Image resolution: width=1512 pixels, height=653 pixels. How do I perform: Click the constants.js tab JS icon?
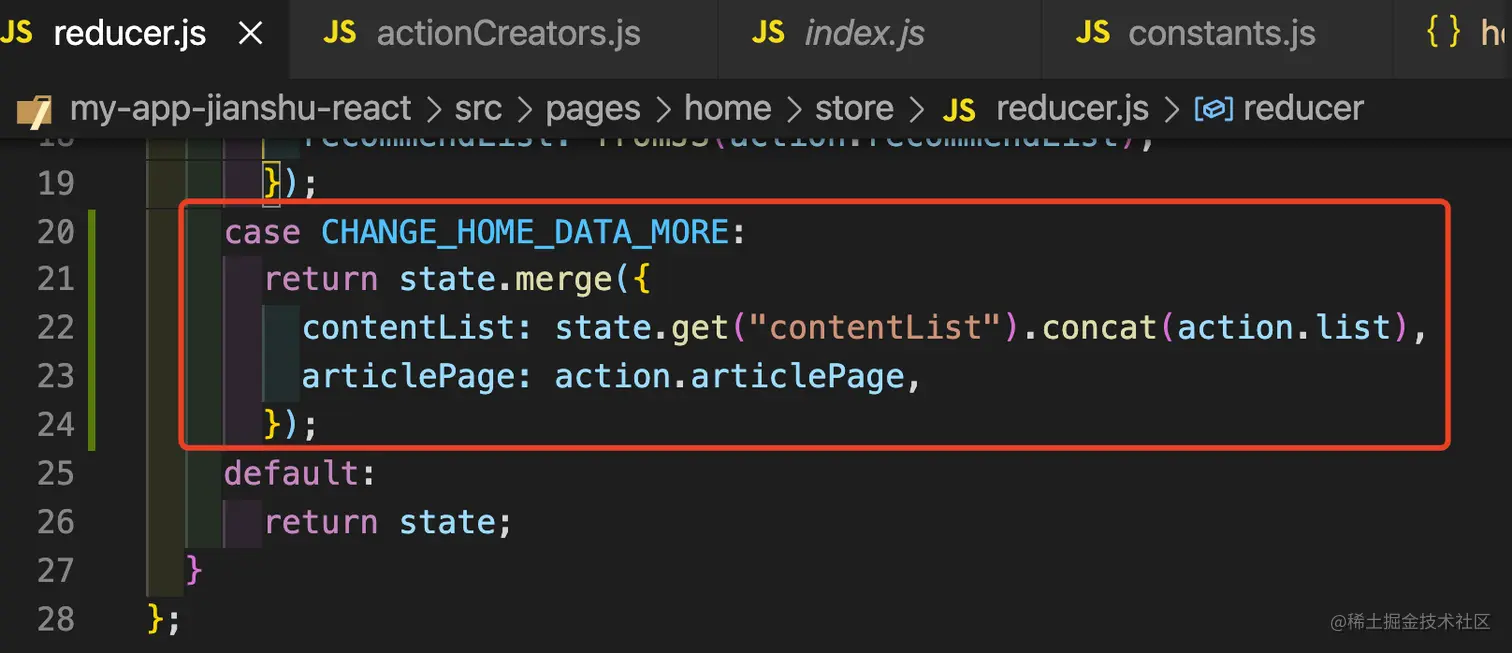click(x=1093, y=34)
